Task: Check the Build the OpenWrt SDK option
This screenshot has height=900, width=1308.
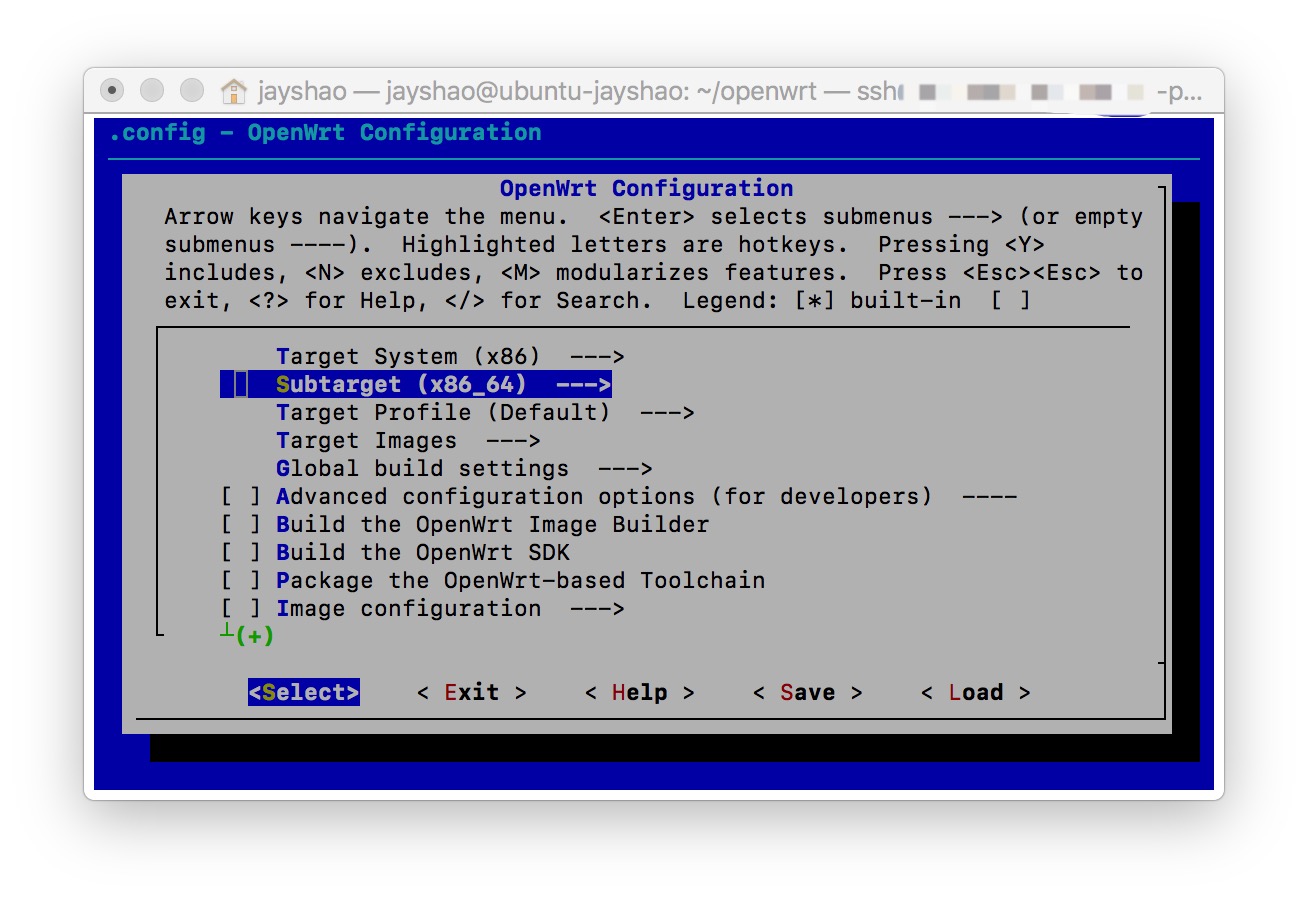Action: (241, 553)
